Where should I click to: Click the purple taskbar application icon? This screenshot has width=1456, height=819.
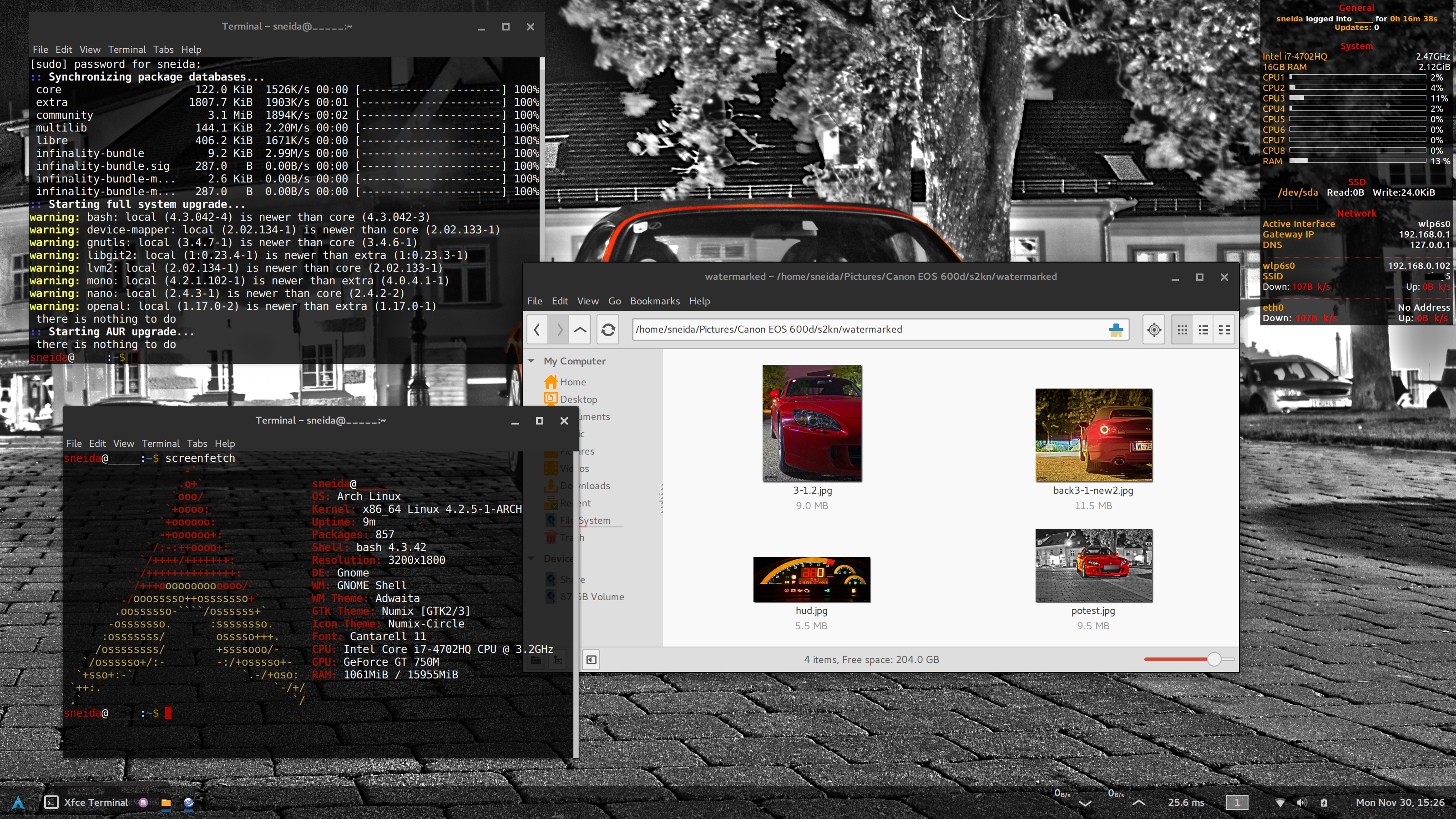[143, 803]
